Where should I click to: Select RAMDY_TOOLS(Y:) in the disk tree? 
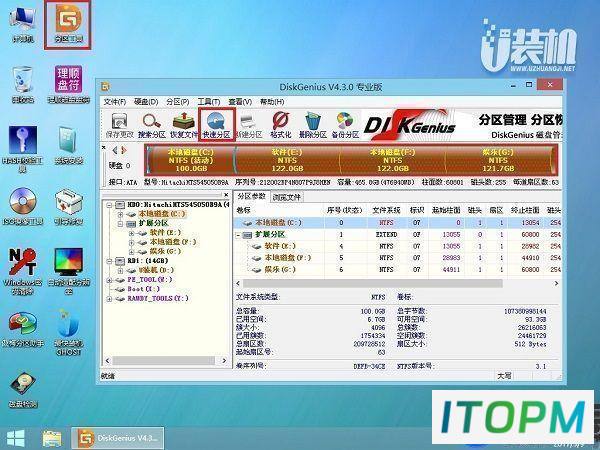pyautogui.click(x=158, y=298)
